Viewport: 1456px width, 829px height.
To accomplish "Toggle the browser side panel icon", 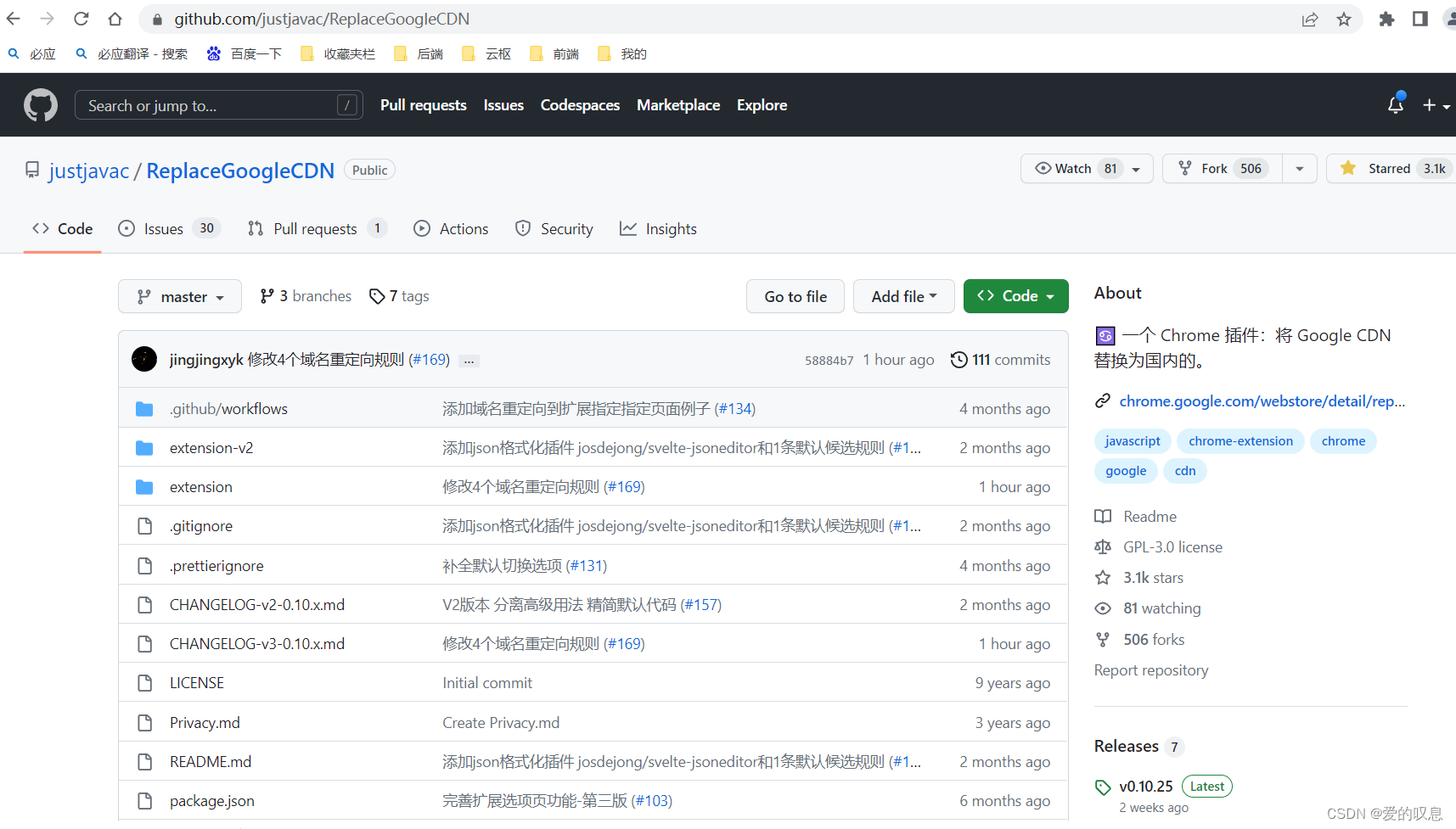I will (1420, 19).
